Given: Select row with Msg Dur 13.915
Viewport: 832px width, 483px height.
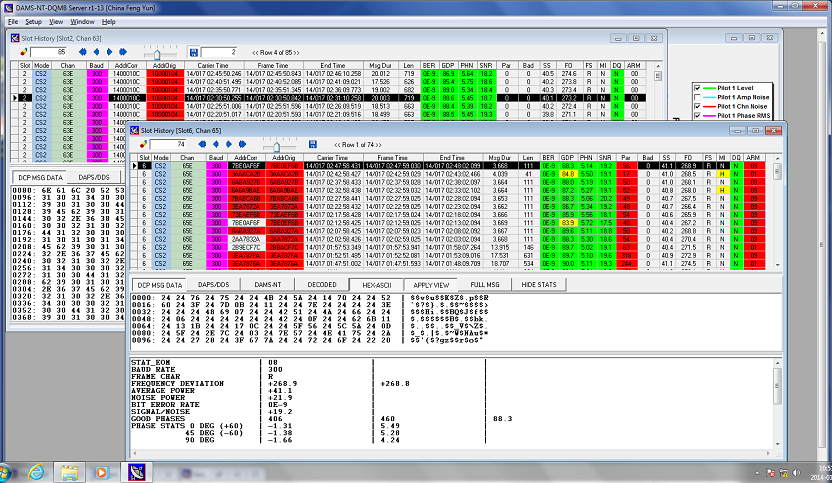Looking at the screenshot, I should [x=449, y=247].
